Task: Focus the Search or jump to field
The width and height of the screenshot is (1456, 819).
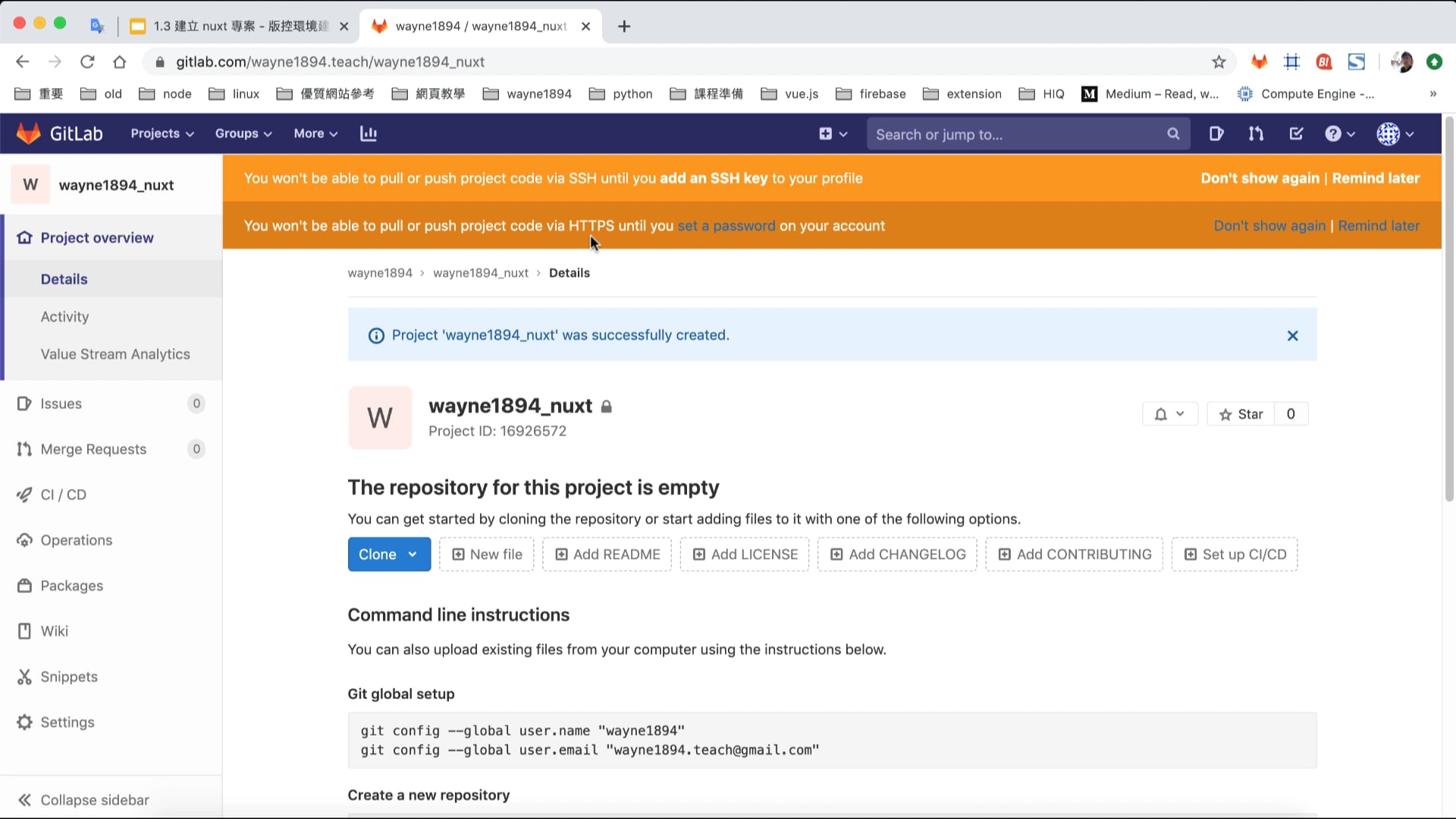Action: tap(1016, 134)
